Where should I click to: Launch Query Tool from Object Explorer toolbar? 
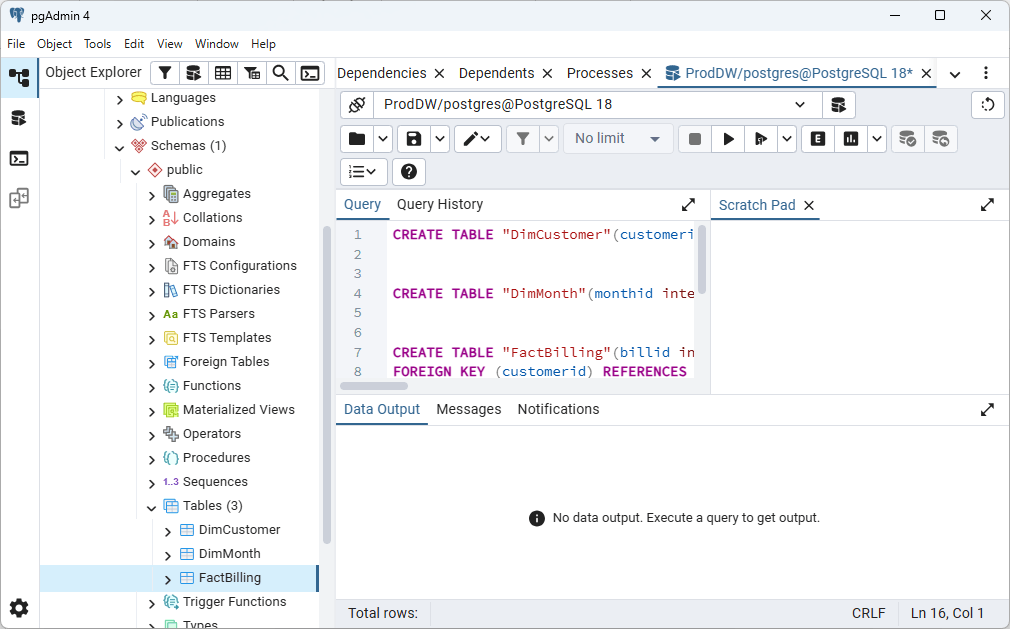193,73
